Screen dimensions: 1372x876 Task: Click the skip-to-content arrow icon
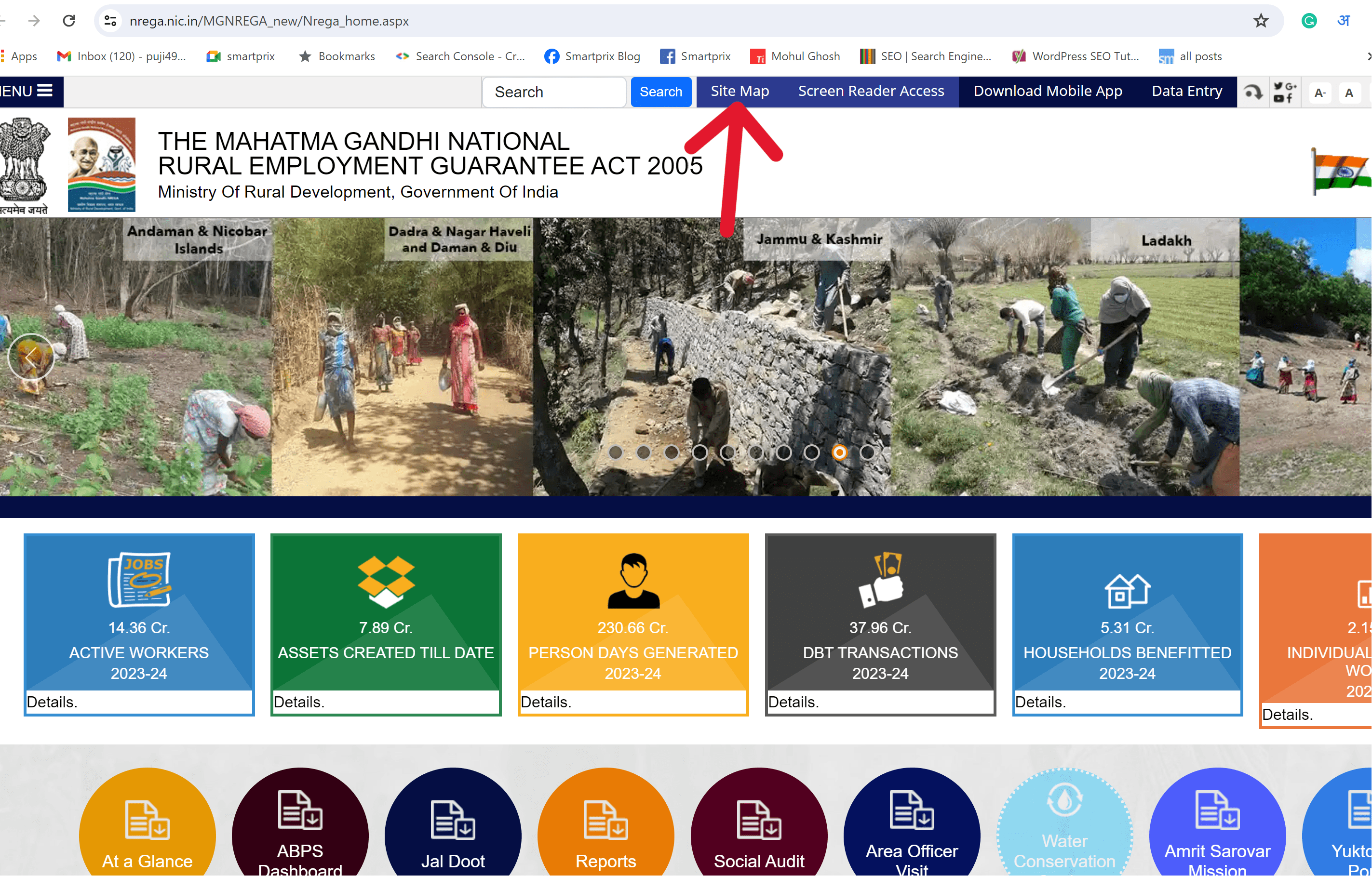click(1252, 92)
